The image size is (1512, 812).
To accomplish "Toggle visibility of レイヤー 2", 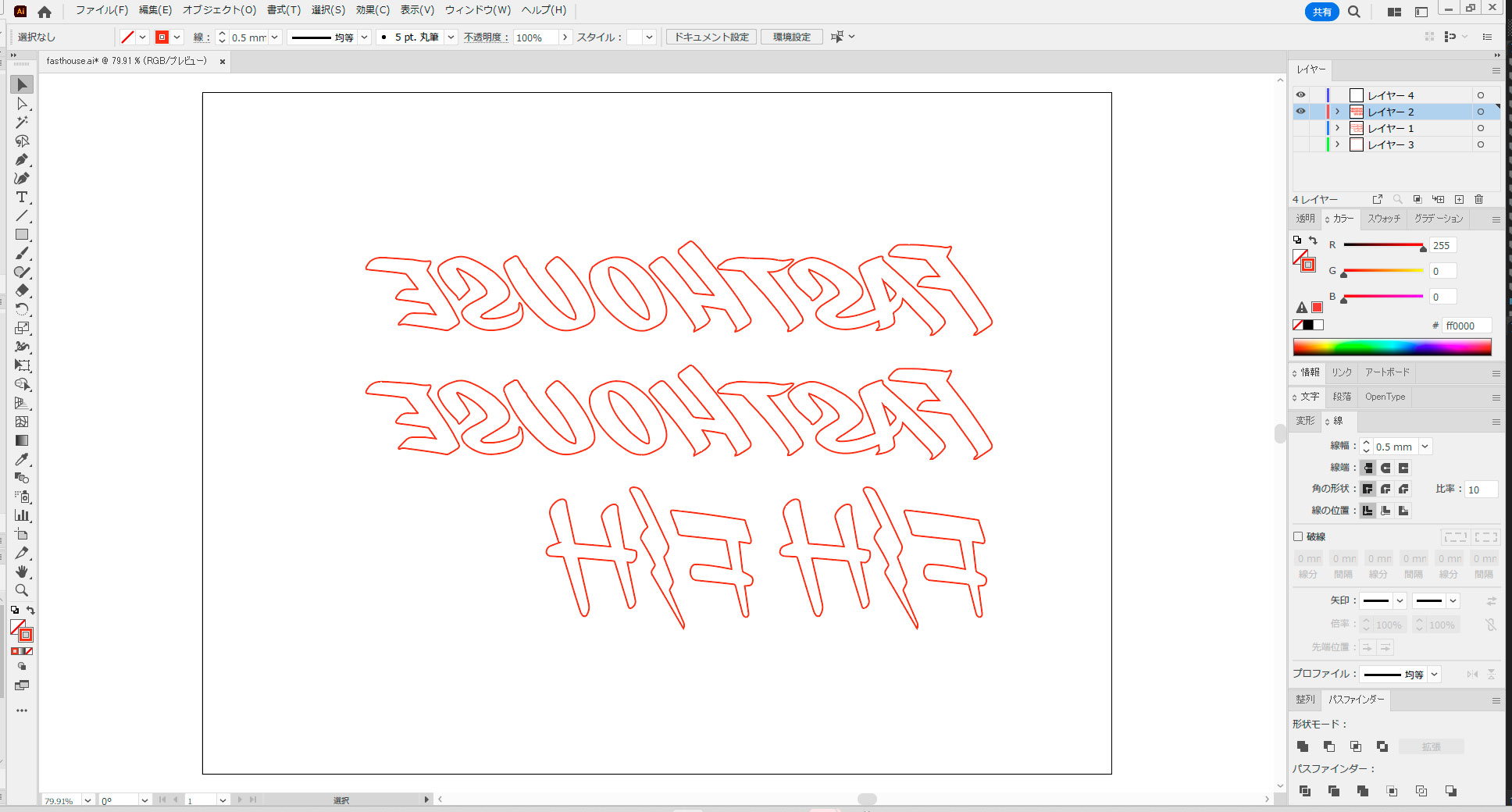I will point(1300,111).
